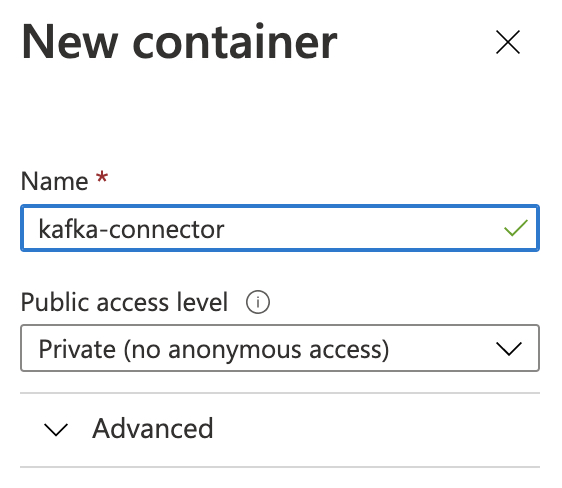This screenshot has width=562, height=488.
Task: Select the Private (no anonymous access) combo box
Action: [x=280, y=348]
